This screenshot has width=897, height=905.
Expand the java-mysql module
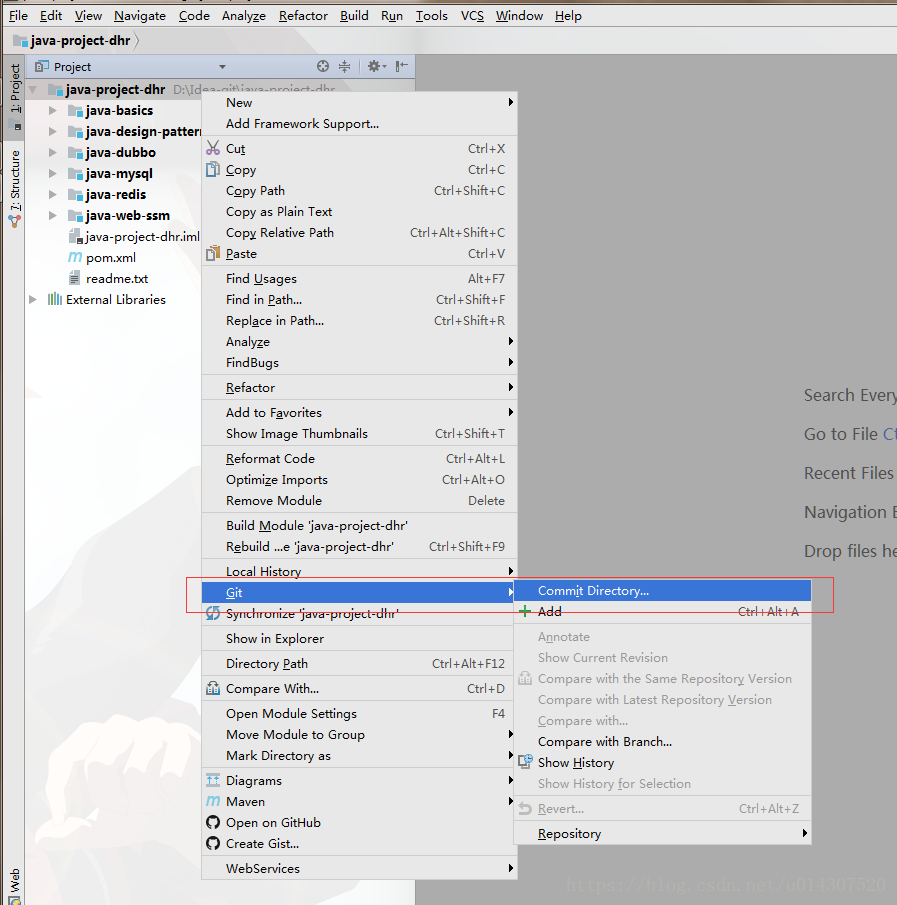(53, 173)
